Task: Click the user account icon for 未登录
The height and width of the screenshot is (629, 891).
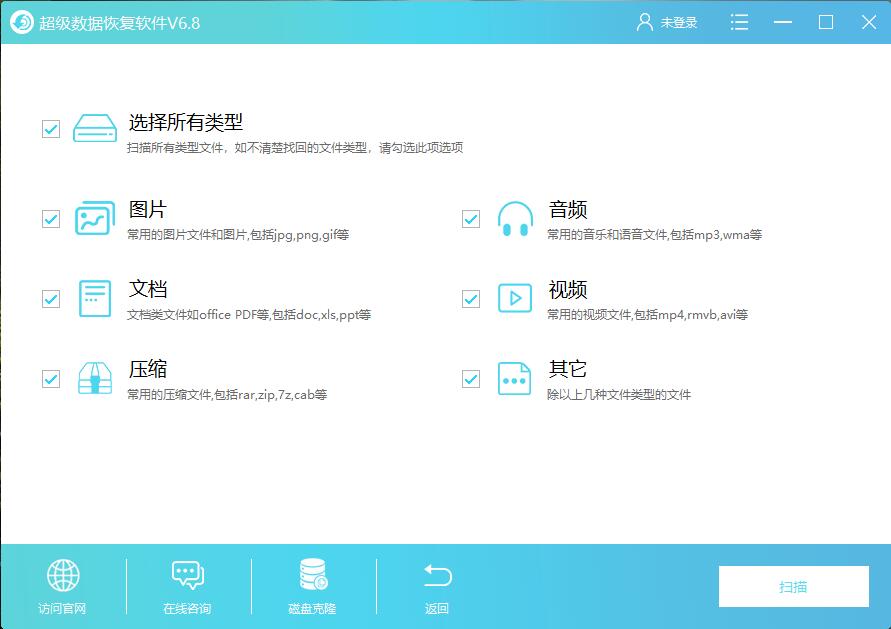Action: coord(644,22)
